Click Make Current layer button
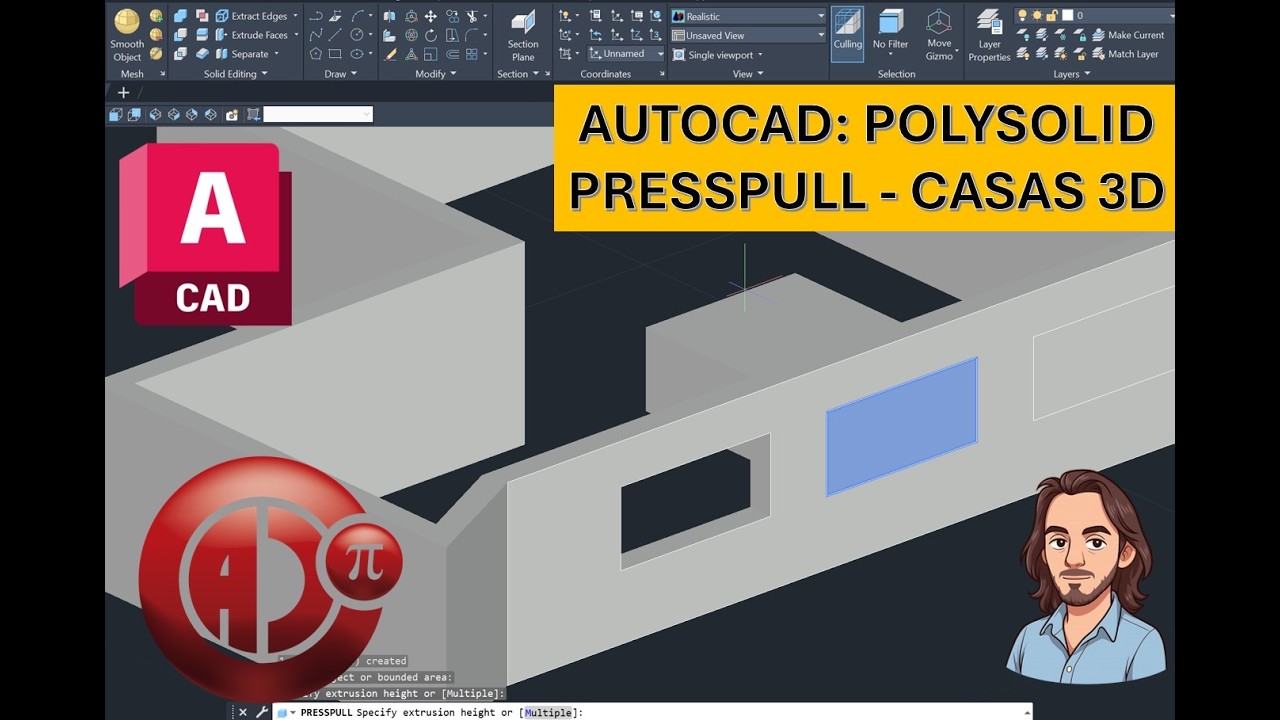Screen dimensions: 1280x720 coord(1126,35)
